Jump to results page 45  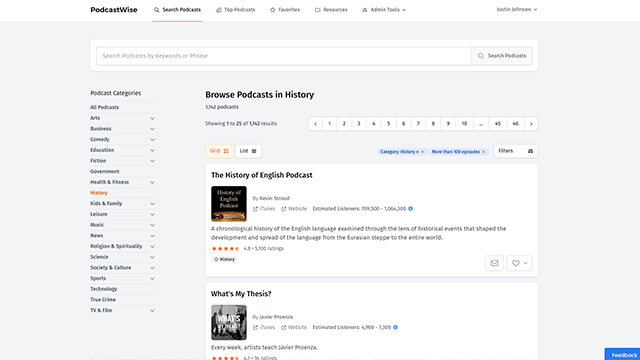click(x=498, y=124)
